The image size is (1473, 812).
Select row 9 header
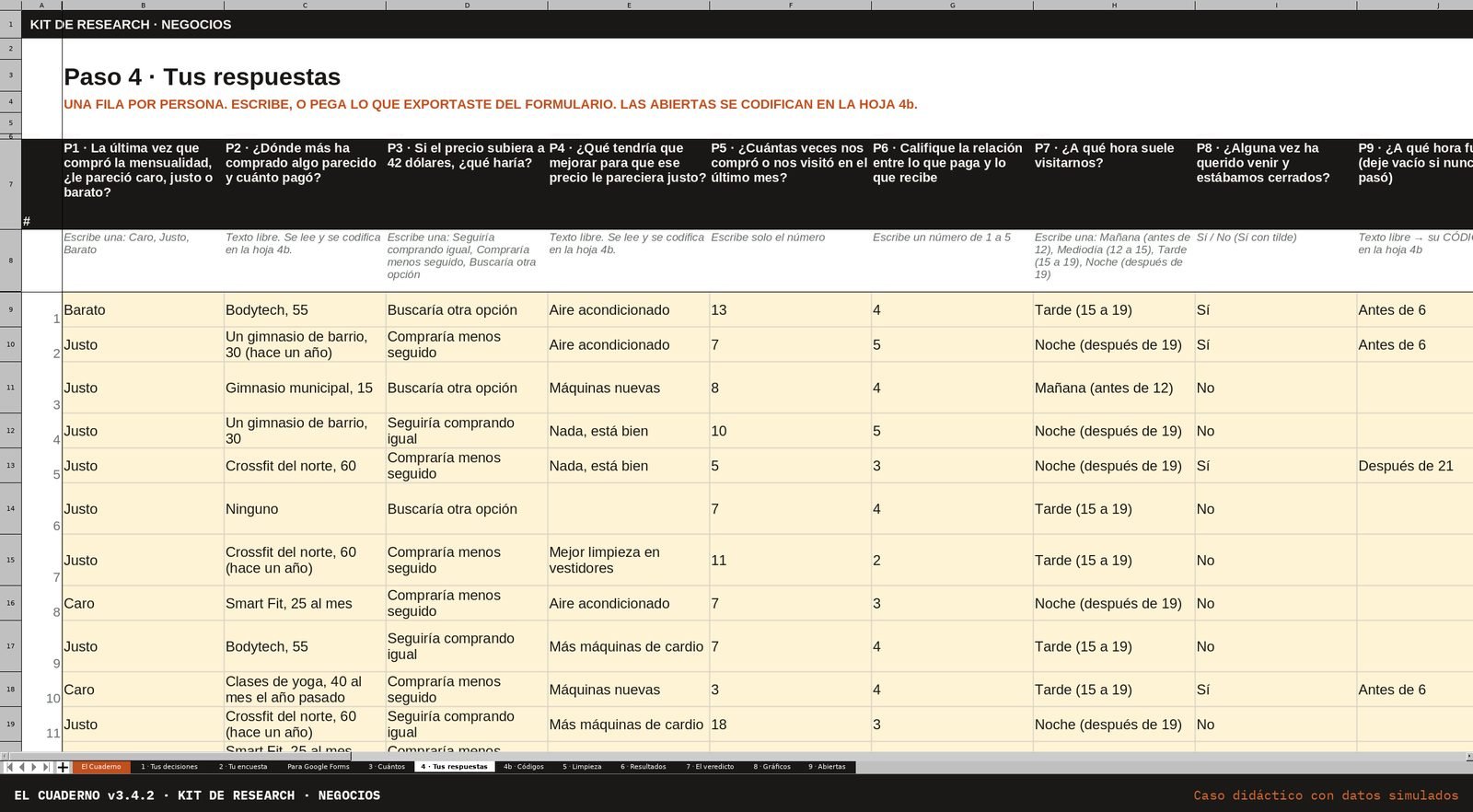(10, 310)
